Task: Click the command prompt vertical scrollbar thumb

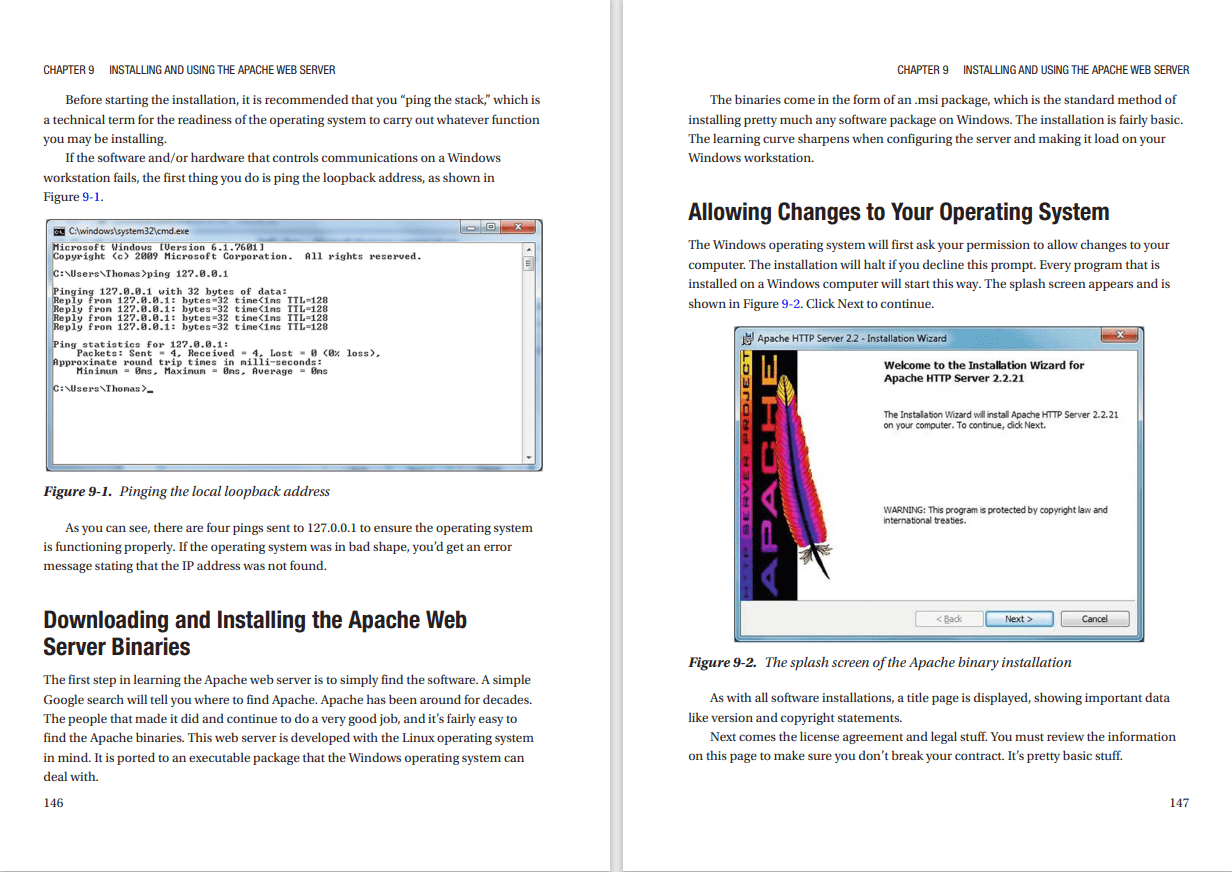Action: pyautogui.click(x=530, y=264)
